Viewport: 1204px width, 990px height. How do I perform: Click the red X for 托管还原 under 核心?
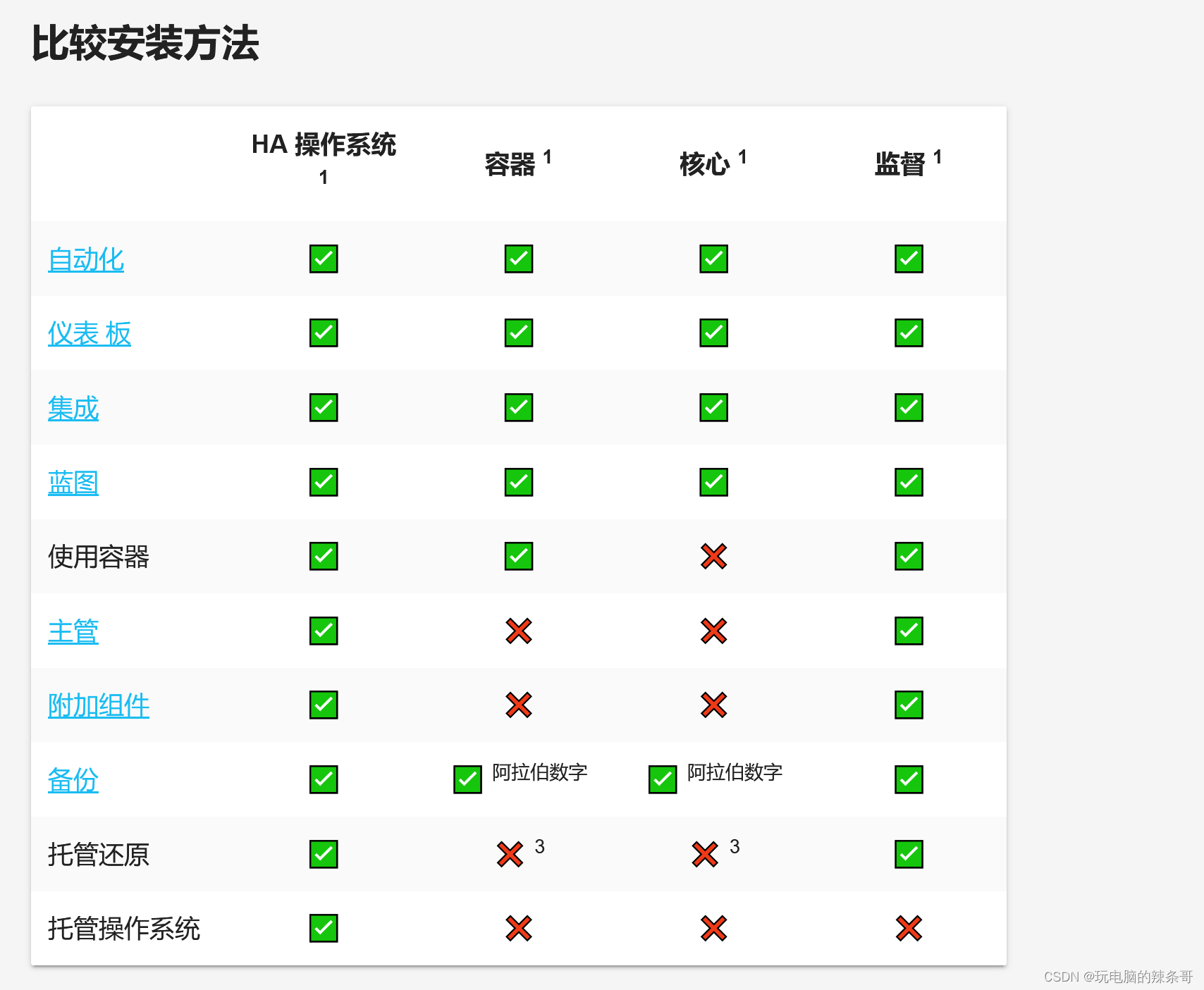tap(705, 854)
